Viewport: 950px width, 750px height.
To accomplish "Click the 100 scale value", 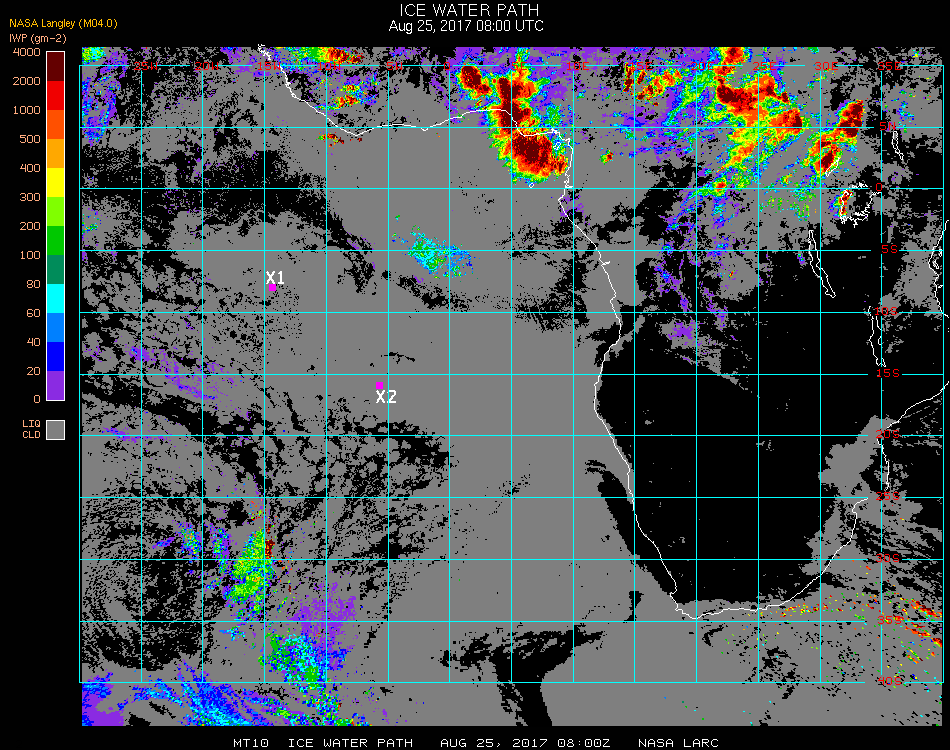I will (30, 256).
